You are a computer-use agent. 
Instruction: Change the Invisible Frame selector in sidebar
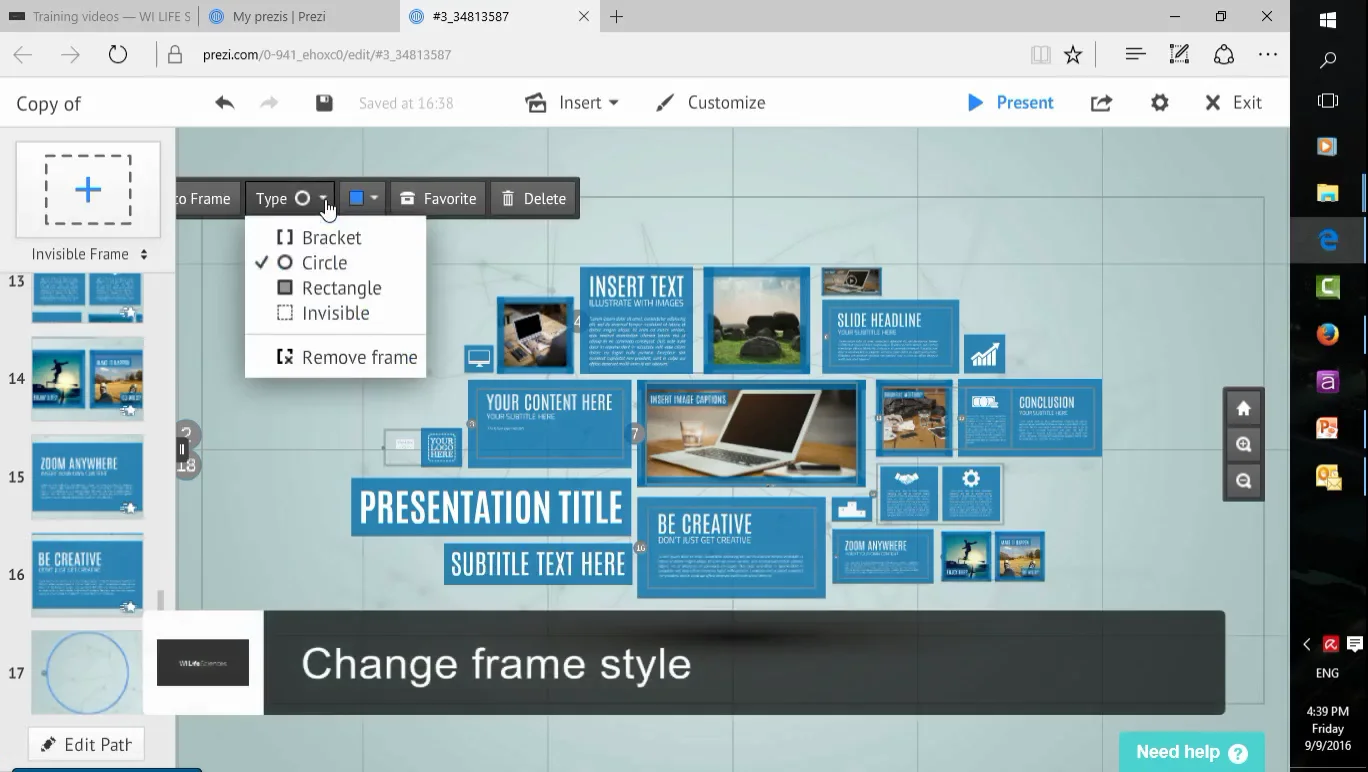pos(89,254)
